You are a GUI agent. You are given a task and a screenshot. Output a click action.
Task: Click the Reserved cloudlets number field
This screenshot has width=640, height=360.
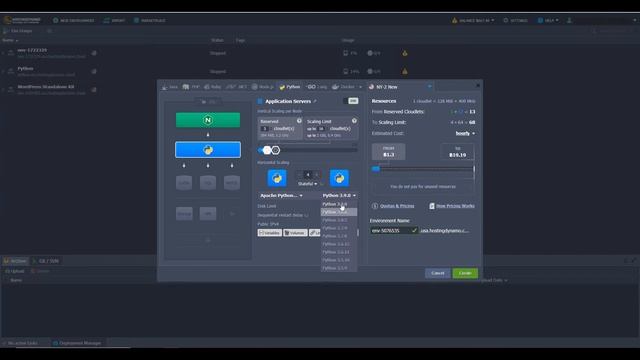(265, 129)
